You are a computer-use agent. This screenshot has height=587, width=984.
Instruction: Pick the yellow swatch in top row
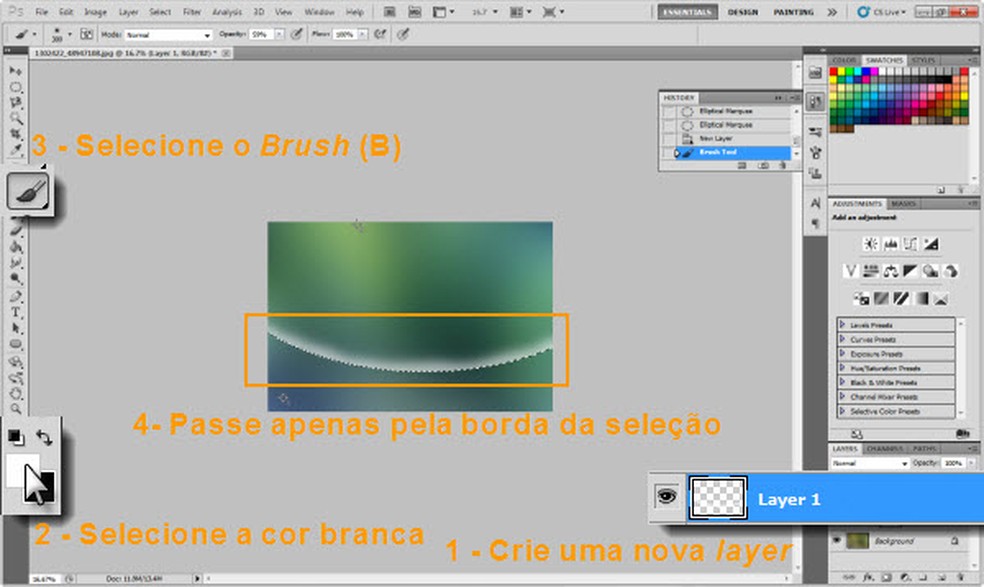click(x=842, y=72)
